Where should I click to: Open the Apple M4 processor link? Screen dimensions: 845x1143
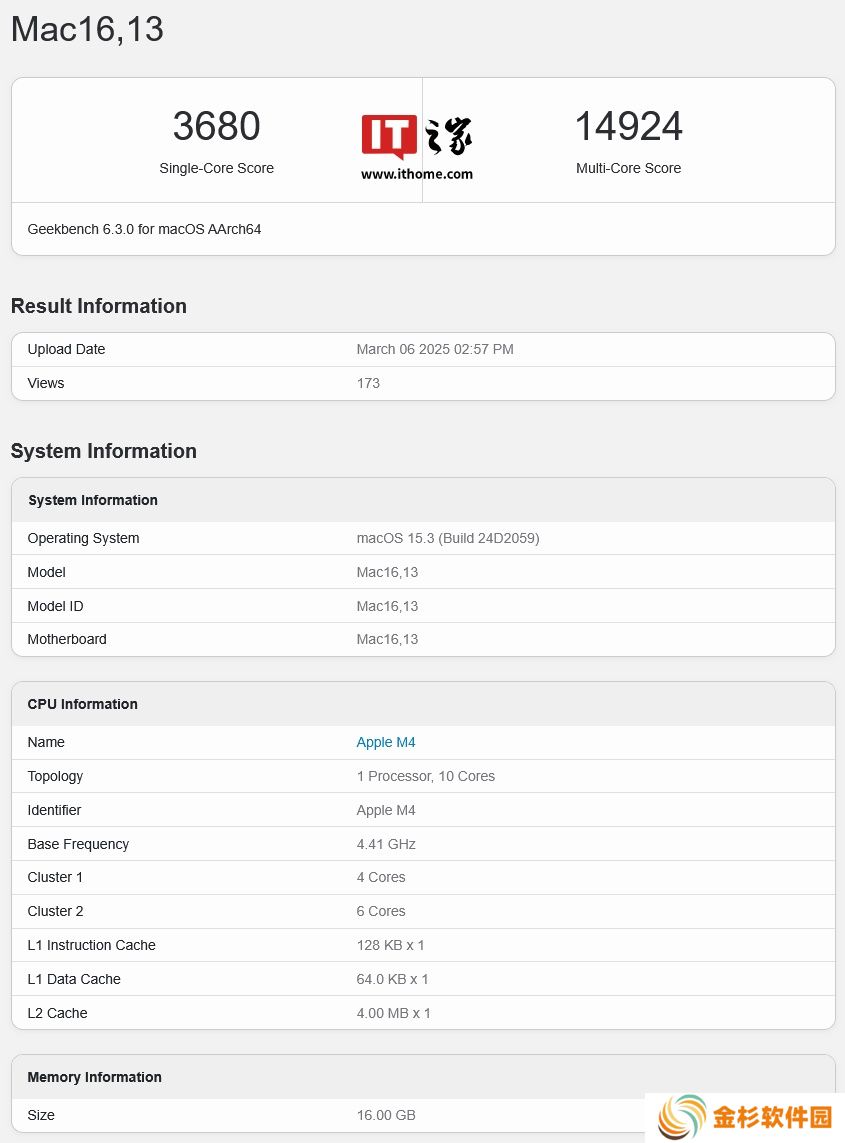[386, 742]
